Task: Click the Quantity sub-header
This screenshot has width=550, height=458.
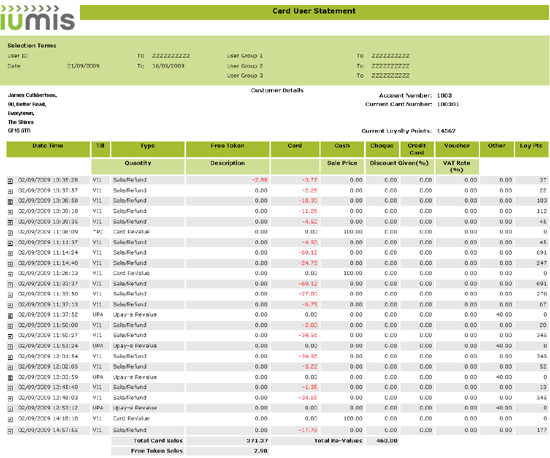Action: point(138,167)
